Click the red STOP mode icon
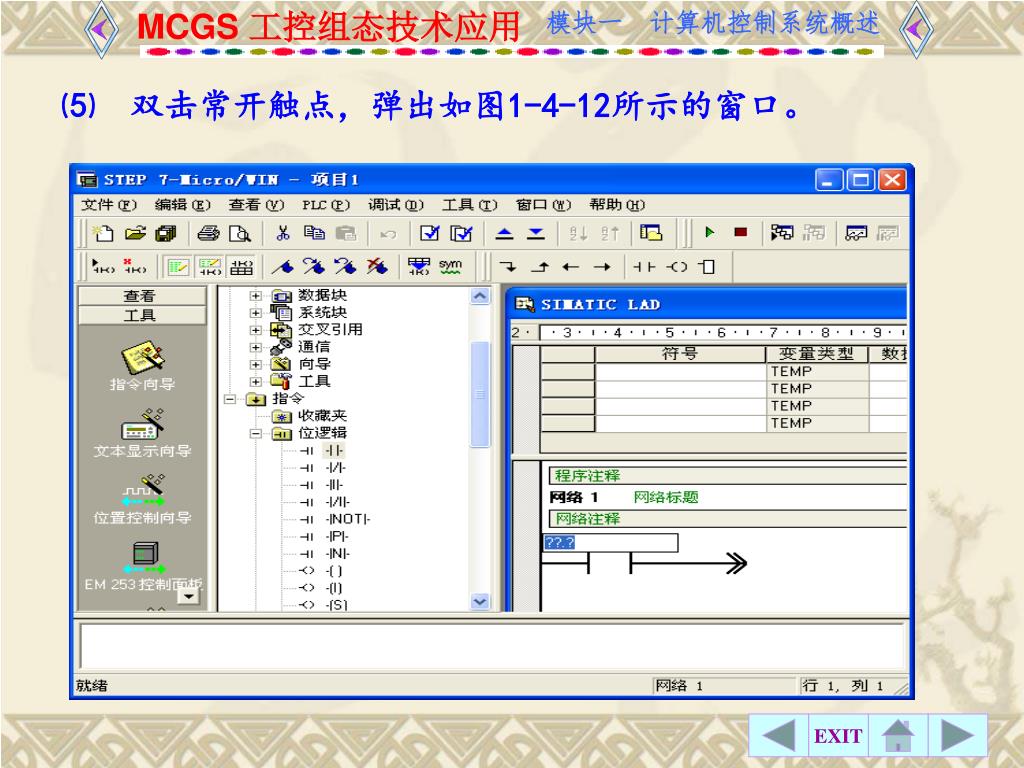 click(x=741, y=232)
